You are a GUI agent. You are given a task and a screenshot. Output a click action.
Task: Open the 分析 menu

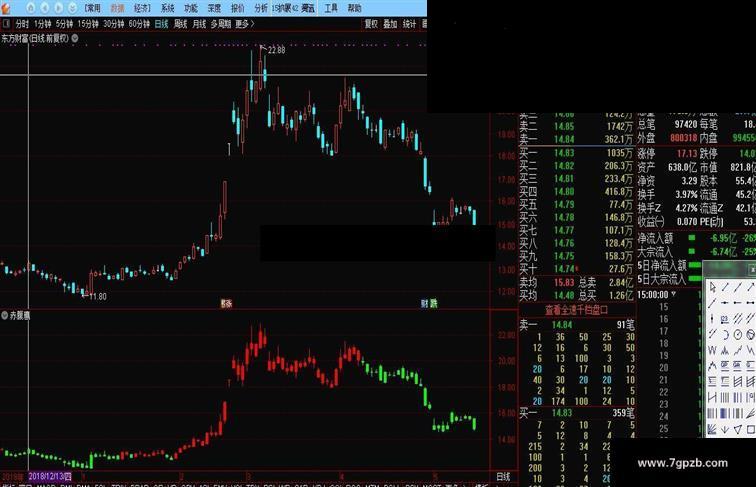[x=261, y=8]
